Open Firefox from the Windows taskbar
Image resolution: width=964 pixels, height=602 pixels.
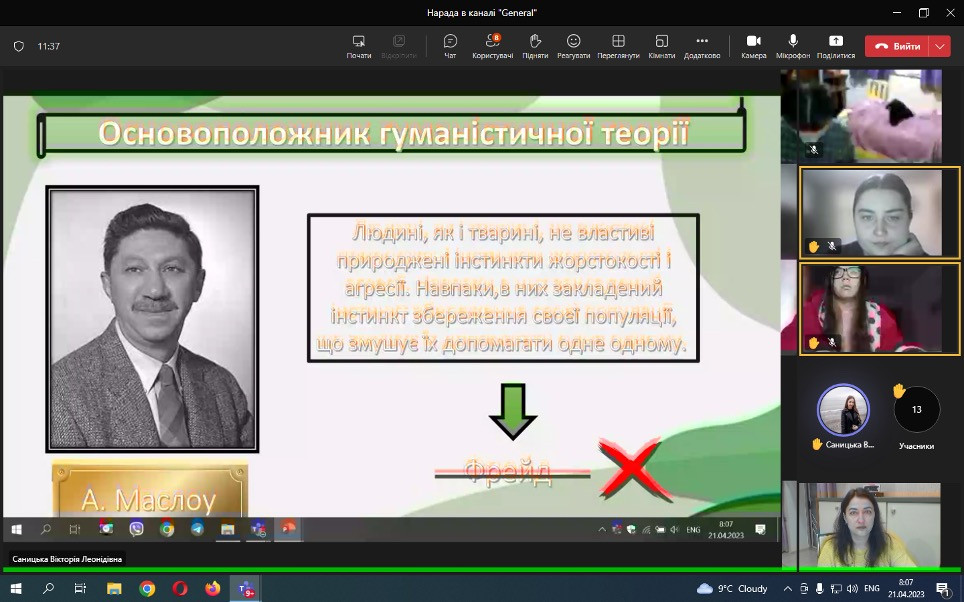[x=212, y=588]
